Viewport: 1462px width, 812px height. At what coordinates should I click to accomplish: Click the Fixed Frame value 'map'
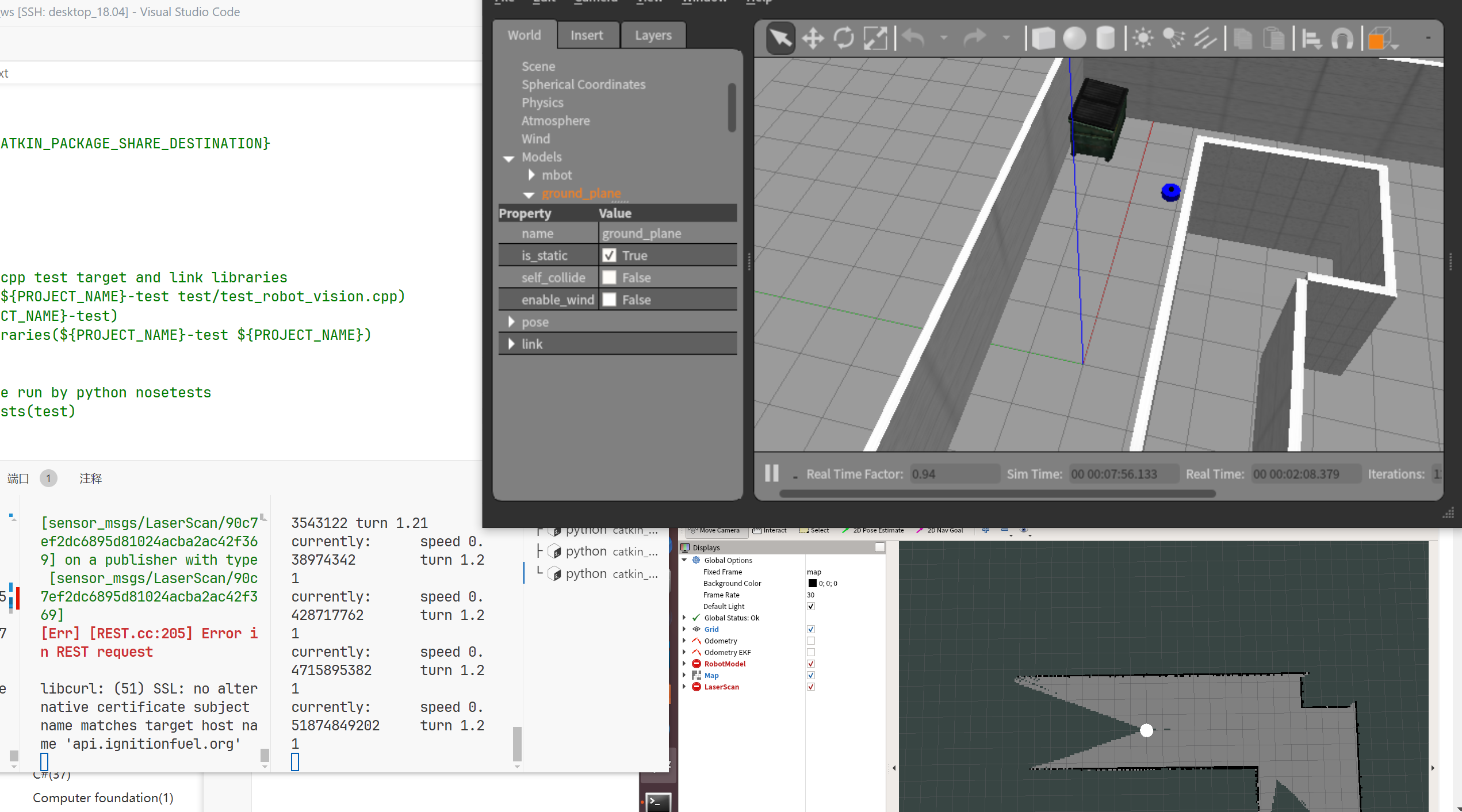[x=814, y=572]
